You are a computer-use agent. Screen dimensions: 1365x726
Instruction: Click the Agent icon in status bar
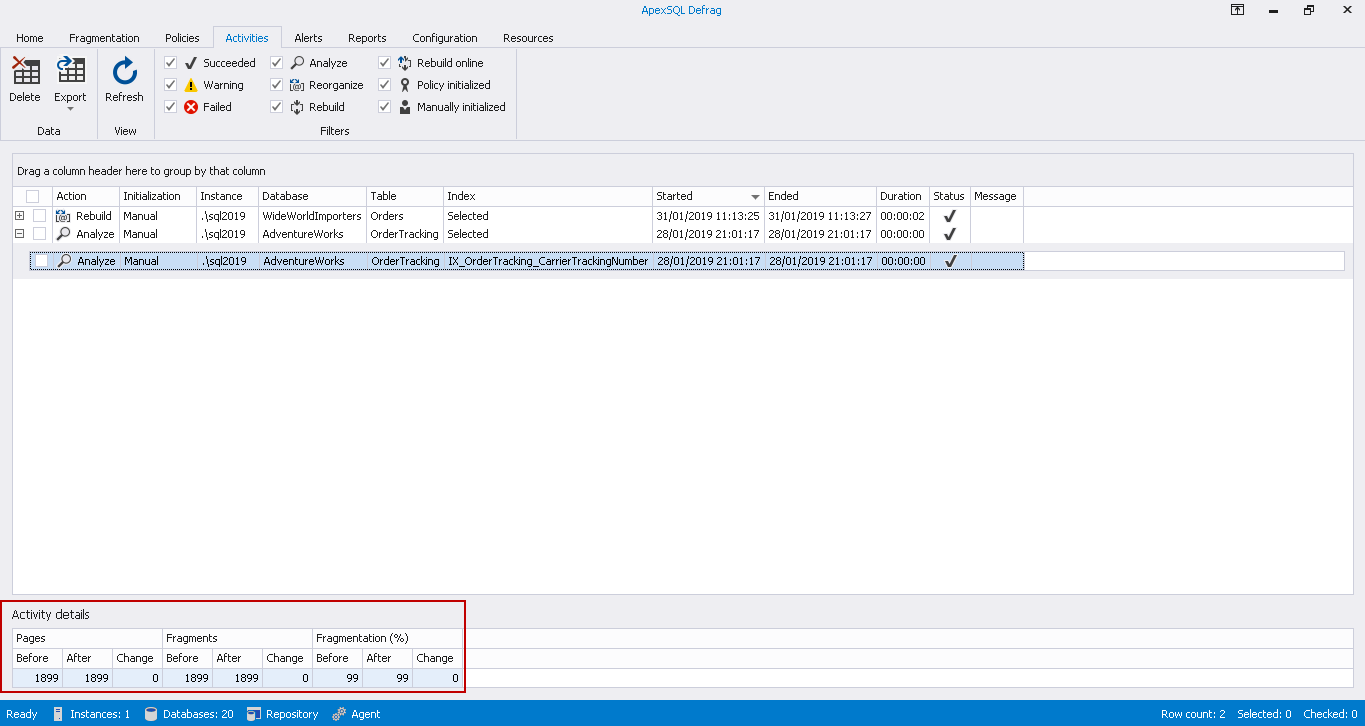click(339, 713)
